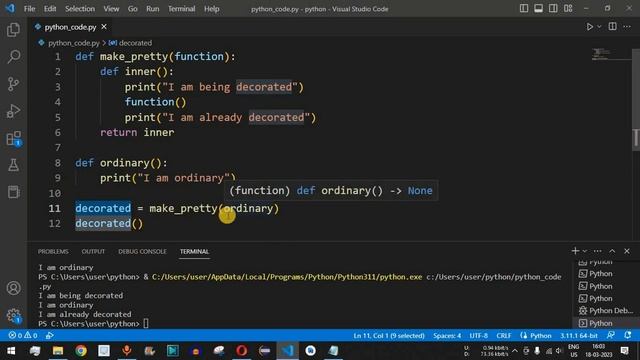Screen dimensions: 640x360
Task: Open Opera browser from taskbar
Action: (242, 351)
